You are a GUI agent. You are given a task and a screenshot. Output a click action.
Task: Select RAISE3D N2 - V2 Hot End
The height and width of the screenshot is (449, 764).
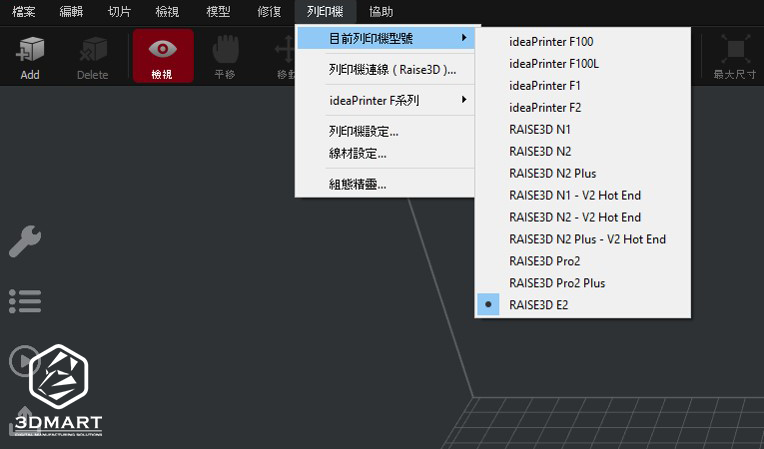pyautogui.click(x=583, y=217)
